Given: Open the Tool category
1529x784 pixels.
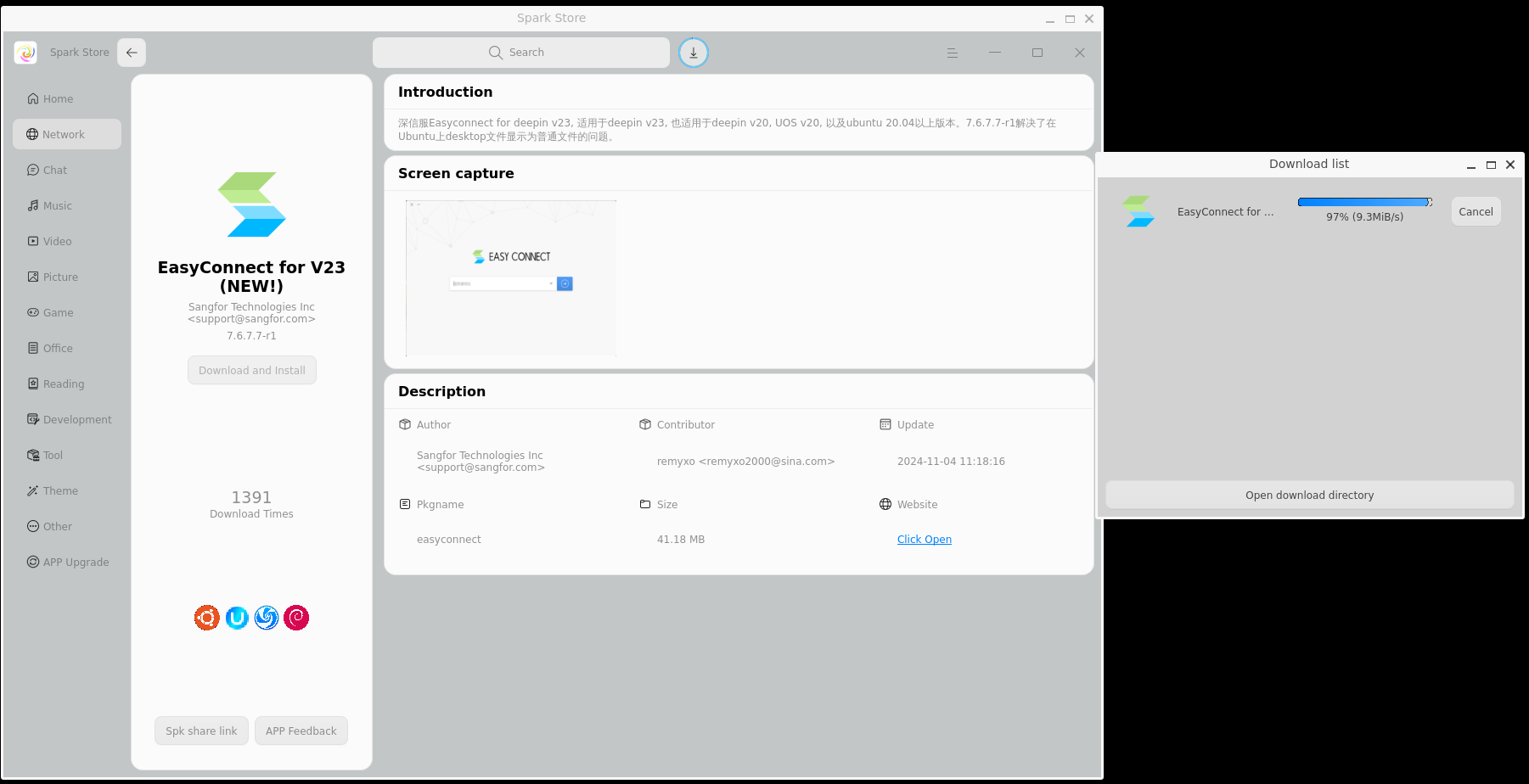Looking at the screenshot, I should click(67, 455).
